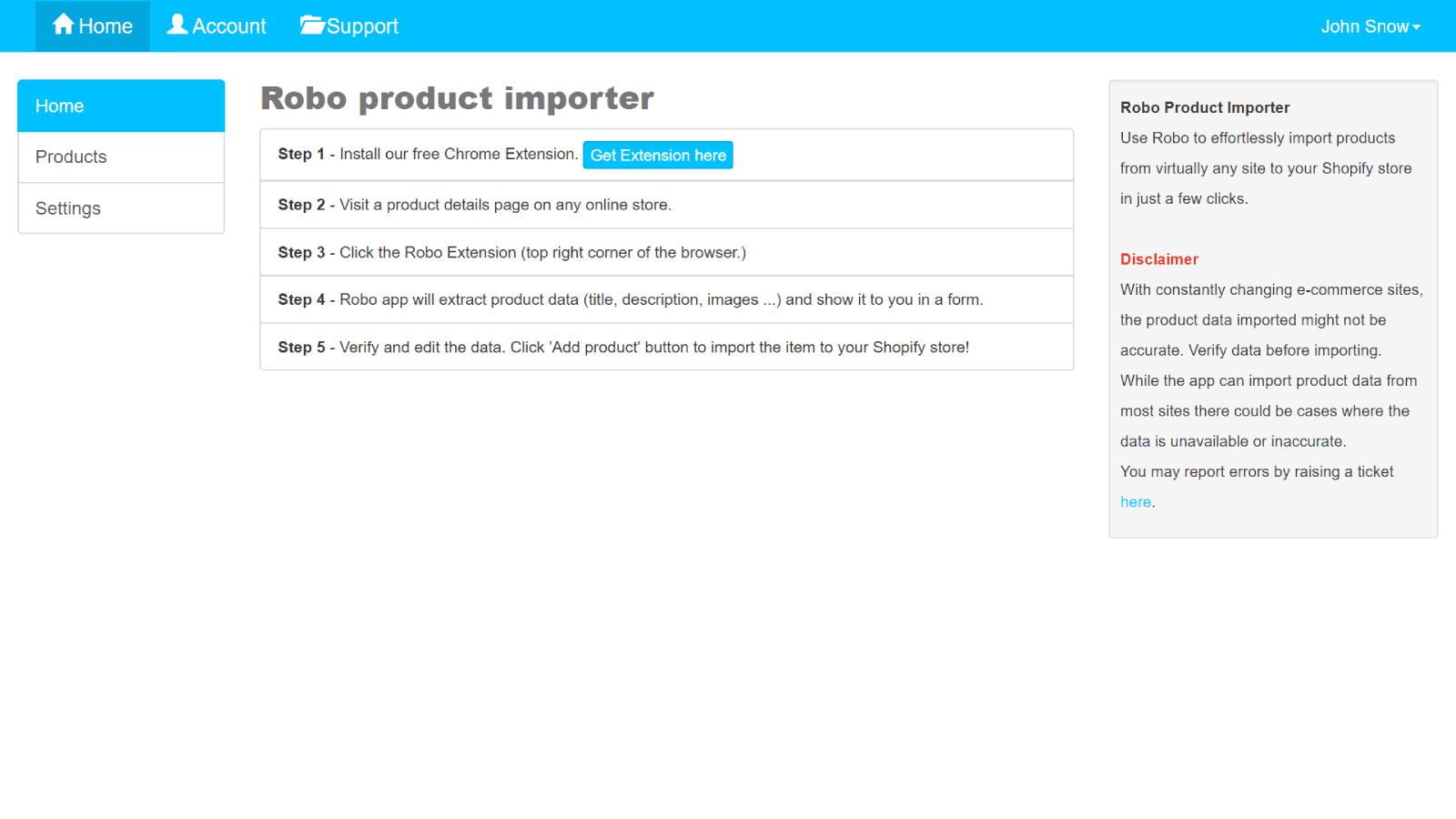Open the Support section in the navbar
The height and width of the screenshot is (819, 1456).
pos(362,25)
